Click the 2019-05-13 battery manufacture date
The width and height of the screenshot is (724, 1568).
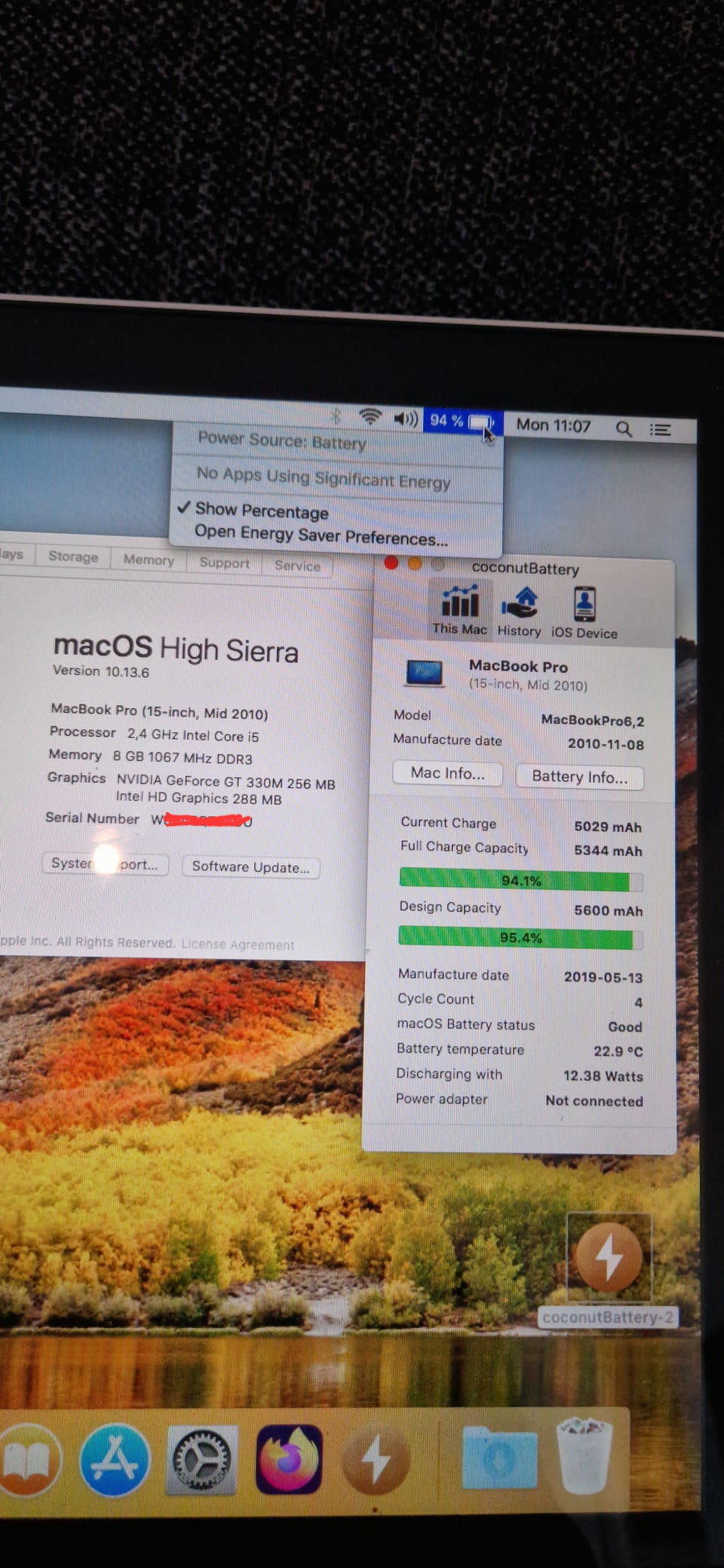coord(603,977)
